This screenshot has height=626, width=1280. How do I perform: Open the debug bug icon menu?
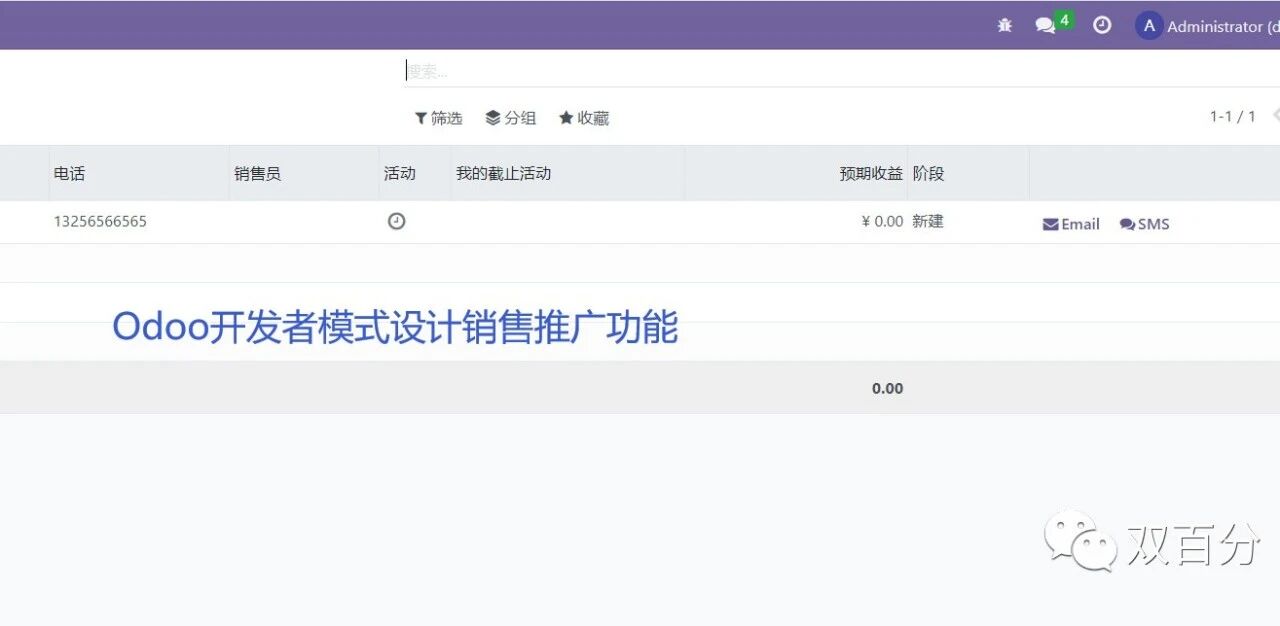(1005, 26)
